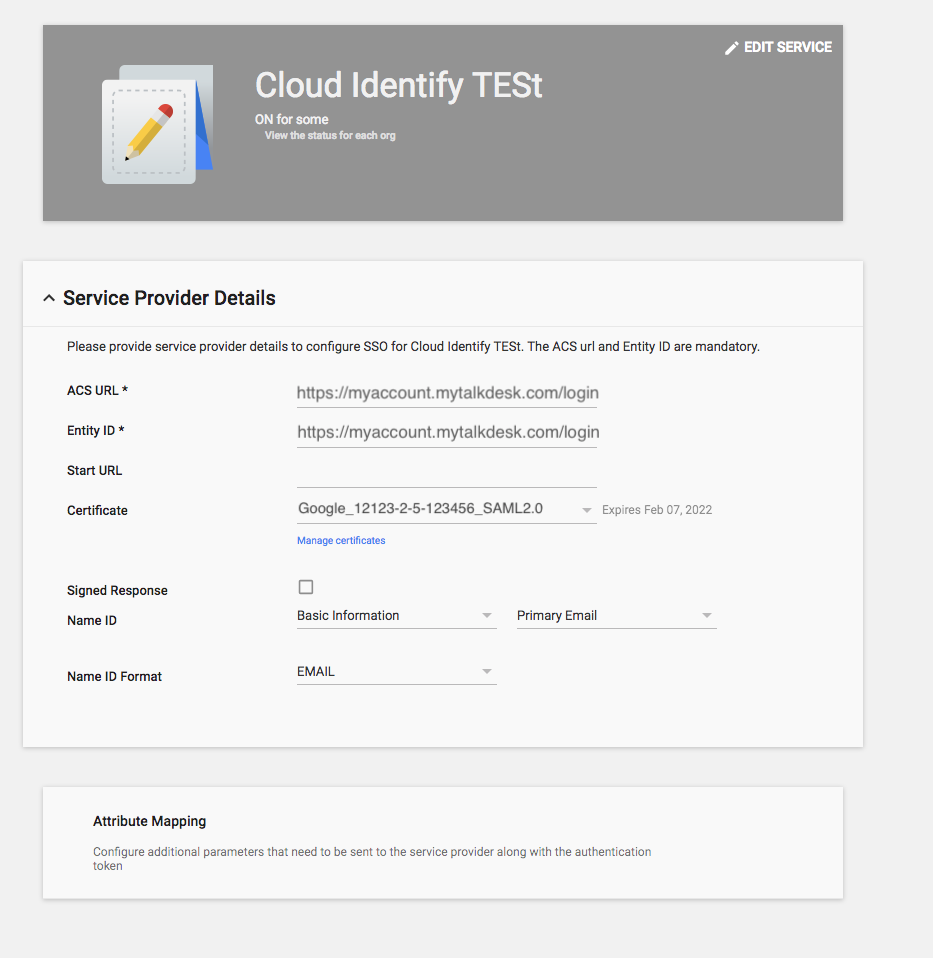
Task: Click the Name ID Format label
Action: coord(114,677)
